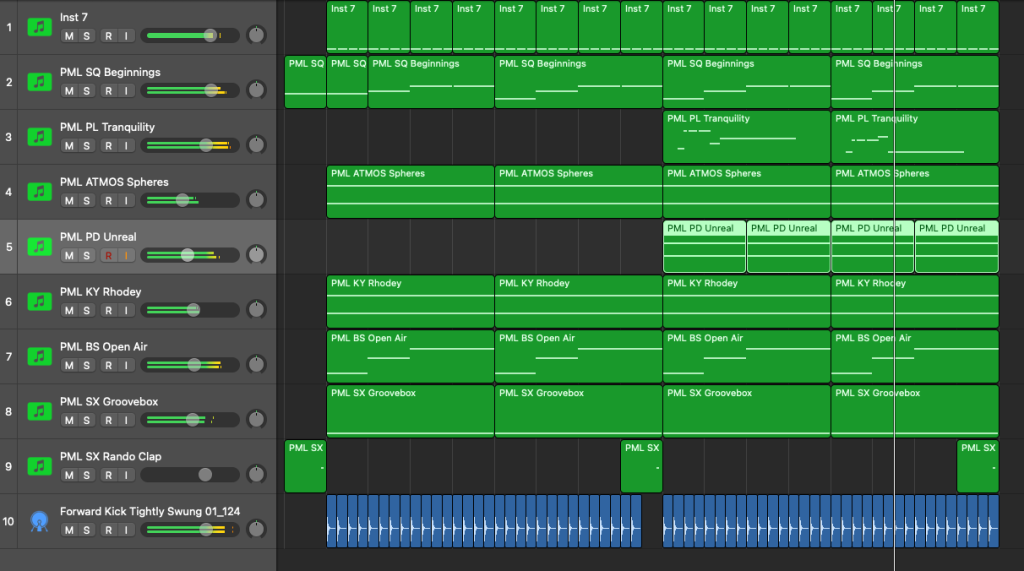The width and height of the screenshot is (1024, 571).
Task: Click the PML KY Rhodey instrument icon
Action: click(40, 301)
